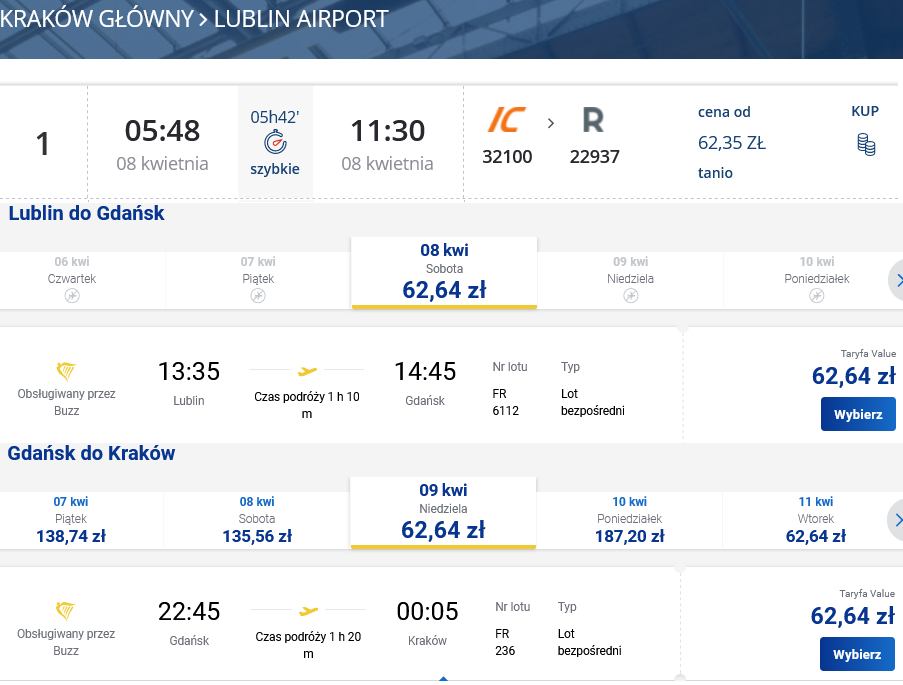Show next dates for Gdańsk do Kraków
Screen dimensions: 903x685
pos(896,520)
